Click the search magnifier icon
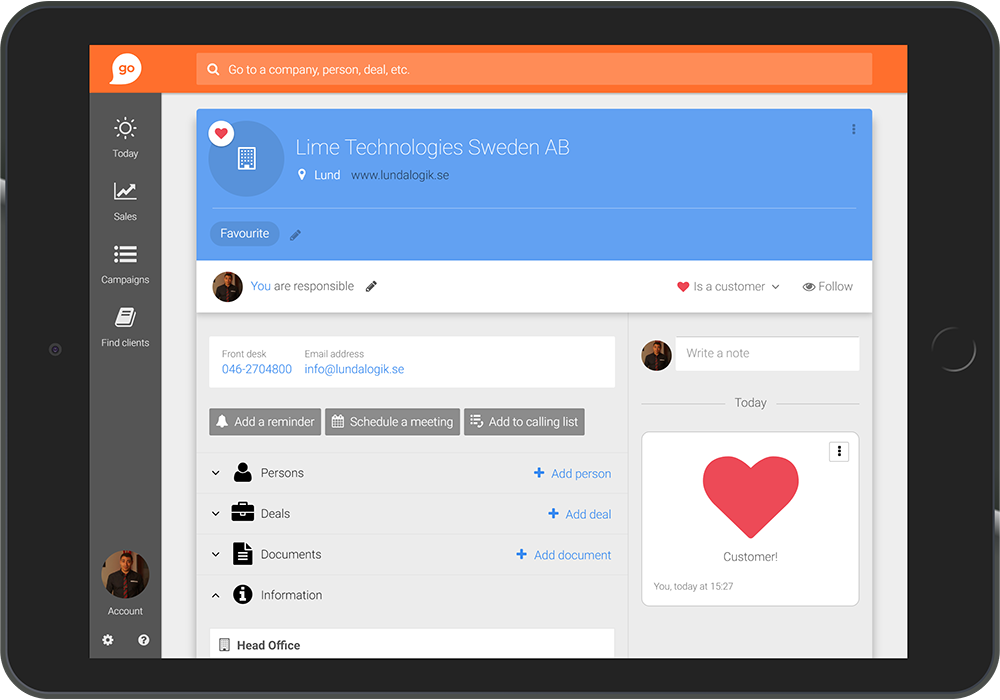 coord(213,69)
